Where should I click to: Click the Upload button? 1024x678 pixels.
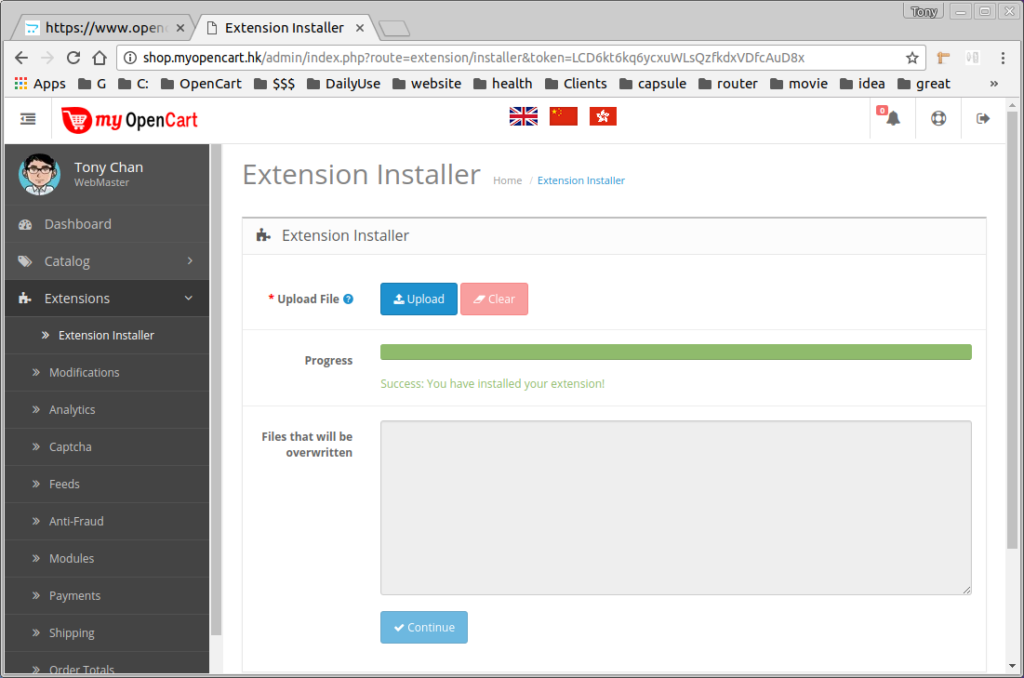[418, 298]
